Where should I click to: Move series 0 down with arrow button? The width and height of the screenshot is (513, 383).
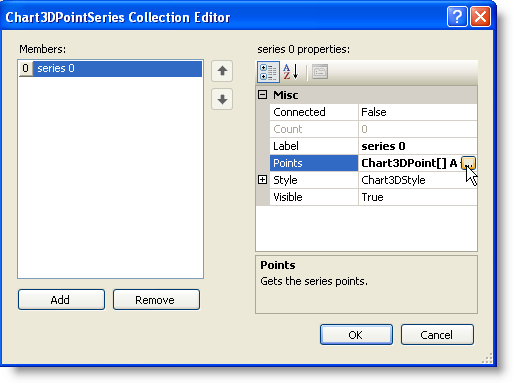[x=222, y=99]
